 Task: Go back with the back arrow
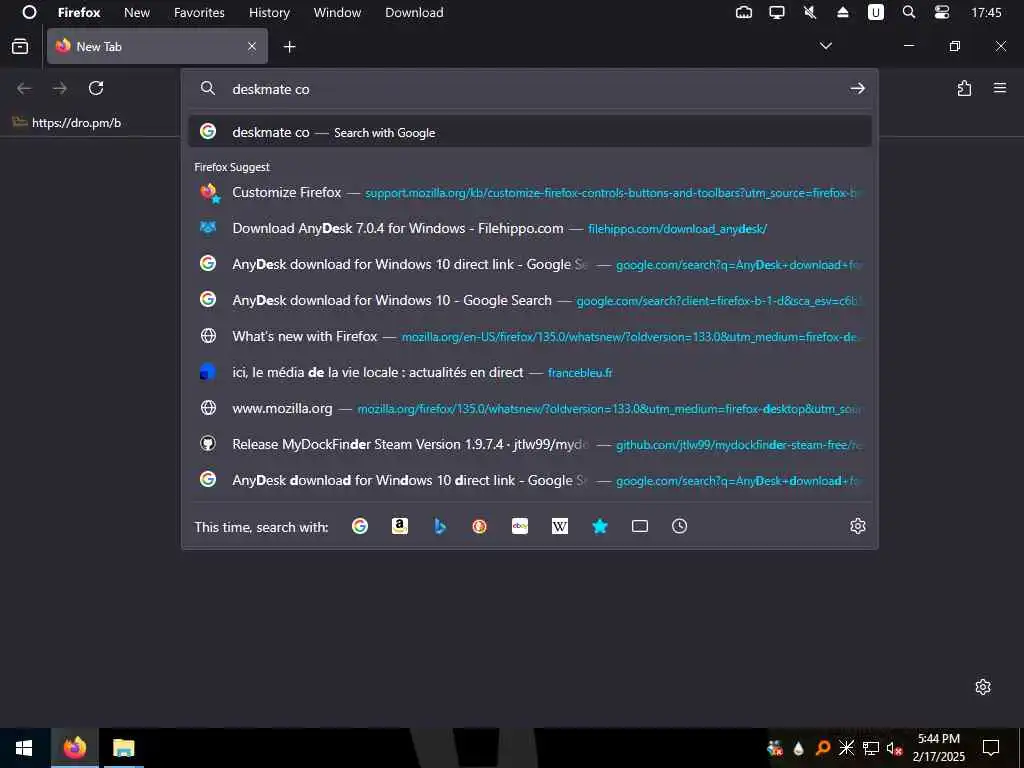[x=24, y=88]
